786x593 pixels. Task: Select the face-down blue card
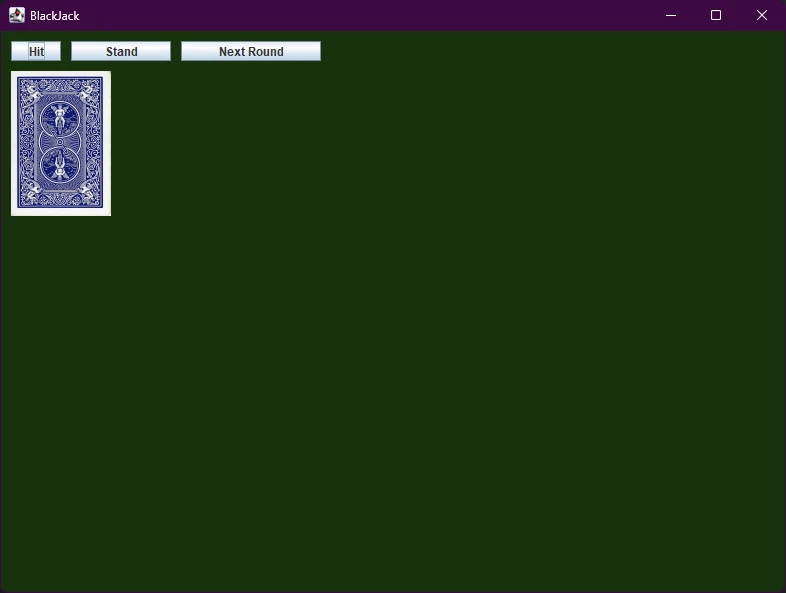point(61,143)
